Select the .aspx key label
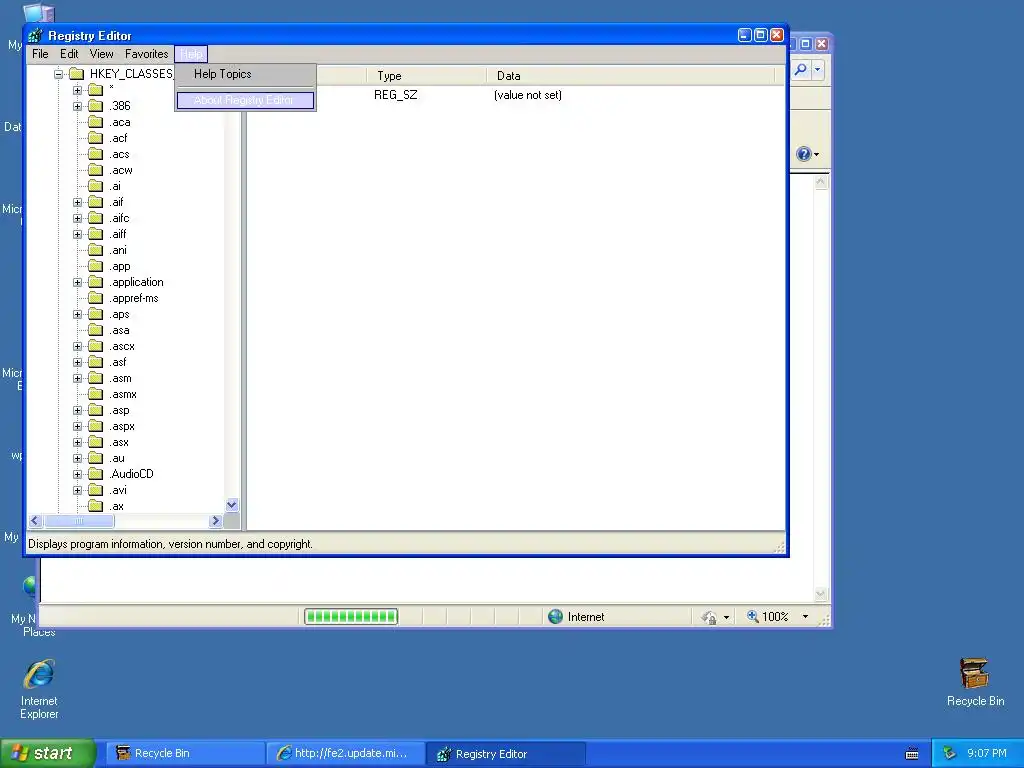The width and height of the screenshot is (1024, 768). tap(122, 426)
